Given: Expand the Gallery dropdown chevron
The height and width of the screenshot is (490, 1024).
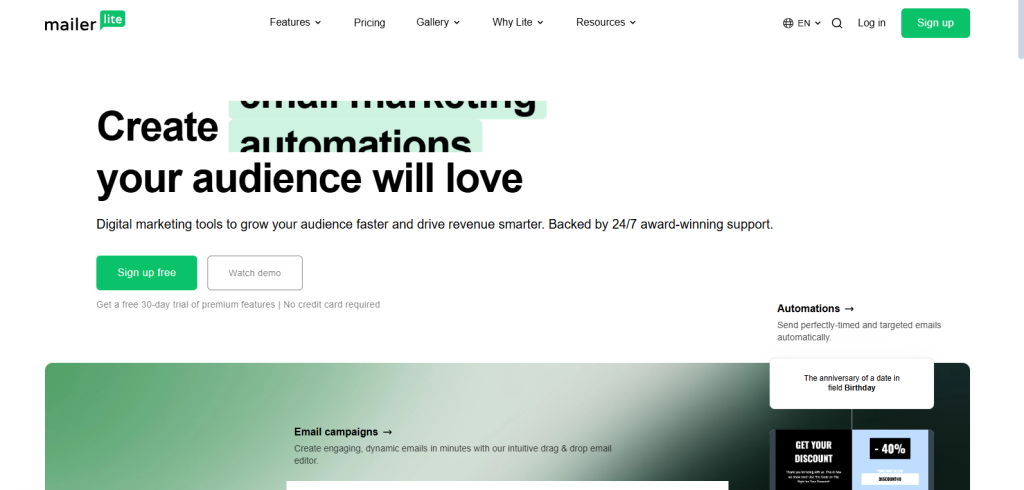Looking at the screenshot, I should [456, 22].
